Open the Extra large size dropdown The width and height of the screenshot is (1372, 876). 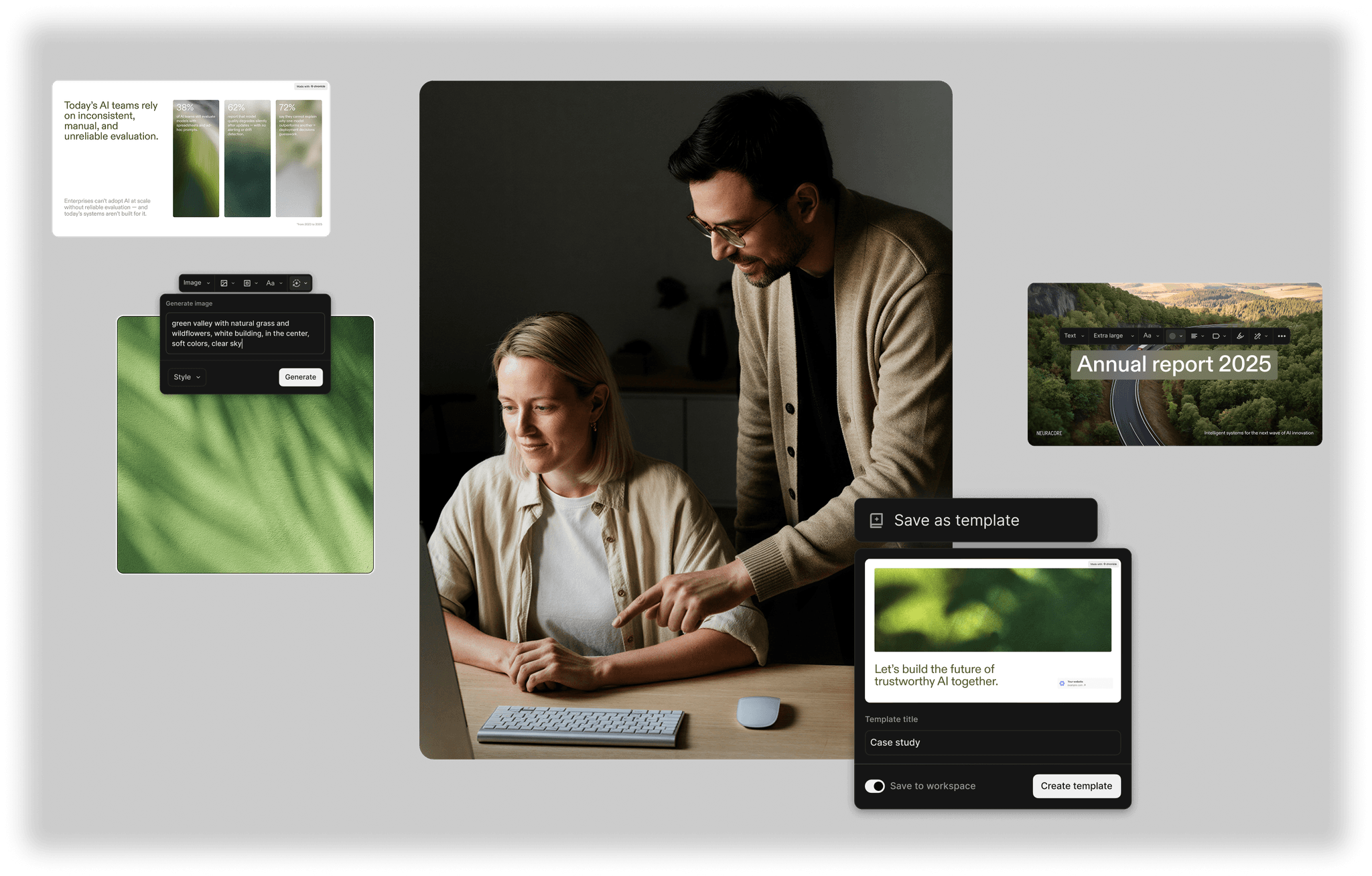coord(1113,336)
